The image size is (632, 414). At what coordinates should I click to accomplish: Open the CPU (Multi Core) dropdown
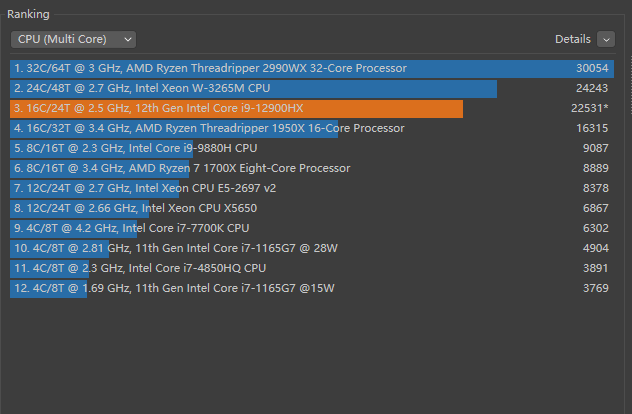click(x=73, y=39)
